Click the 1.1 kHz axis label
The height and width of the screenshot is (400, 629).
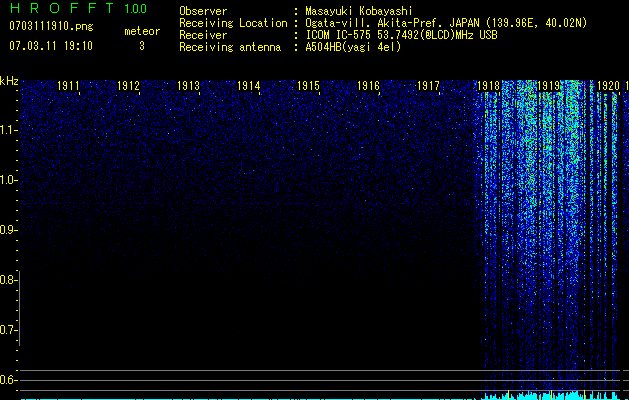(8, 130)
